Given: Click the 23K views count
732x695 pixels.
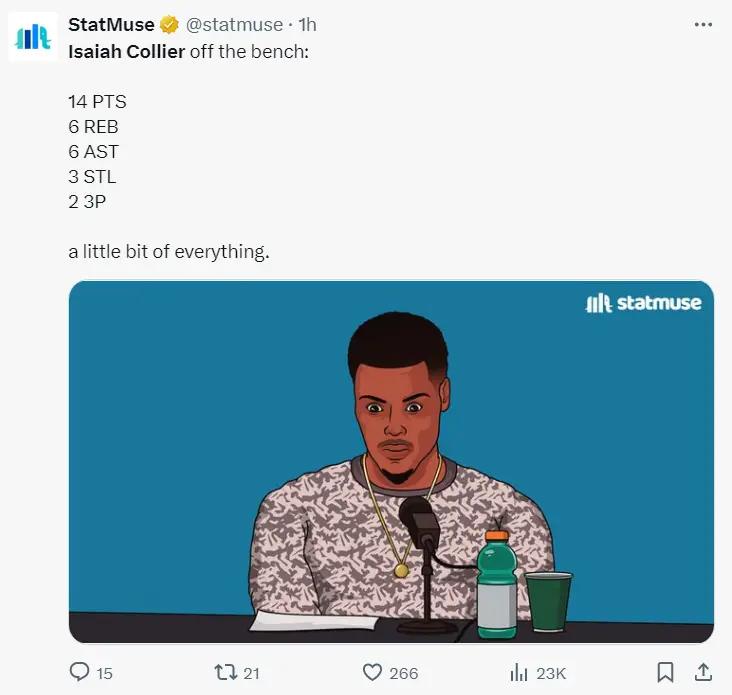Looking at the screenshot, I should pos(551,673).
